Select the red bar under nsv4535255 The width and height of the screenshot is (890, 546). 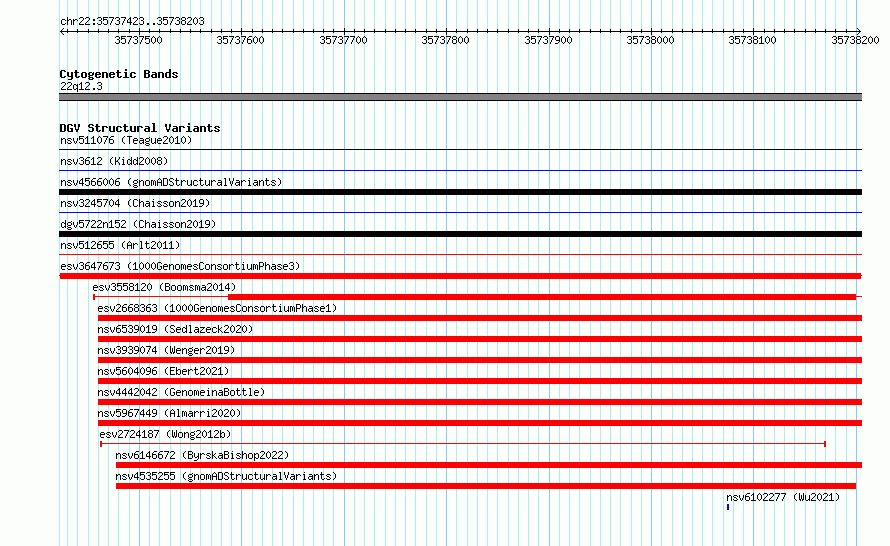tap(486, 486)
